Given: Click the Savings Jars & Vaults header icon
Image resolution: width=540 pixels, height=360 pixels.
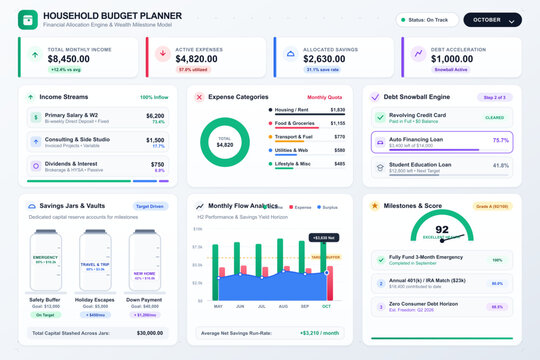Looking at the screenshot, I should 32,206.
